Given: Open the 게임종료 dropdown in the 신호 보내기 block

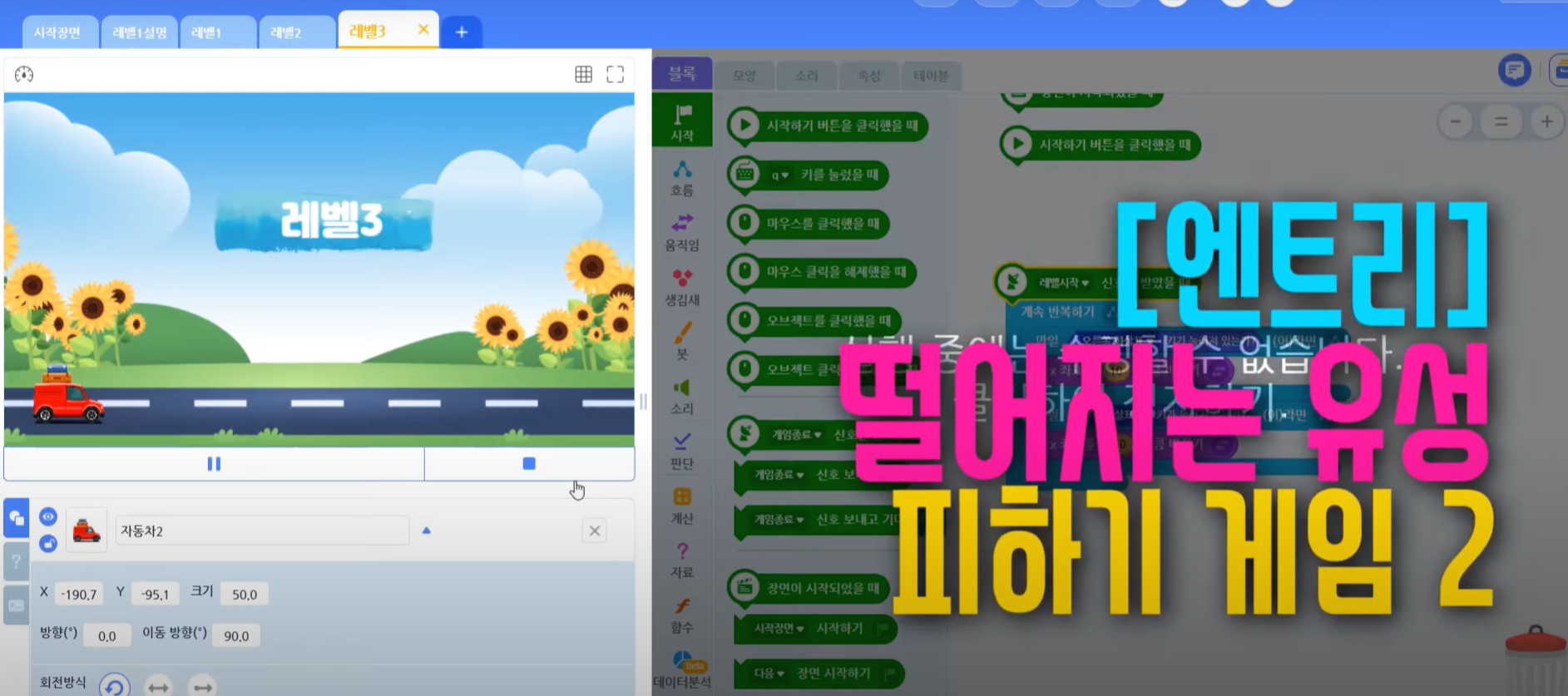Looking at the screenshot, I should [779, 475].
